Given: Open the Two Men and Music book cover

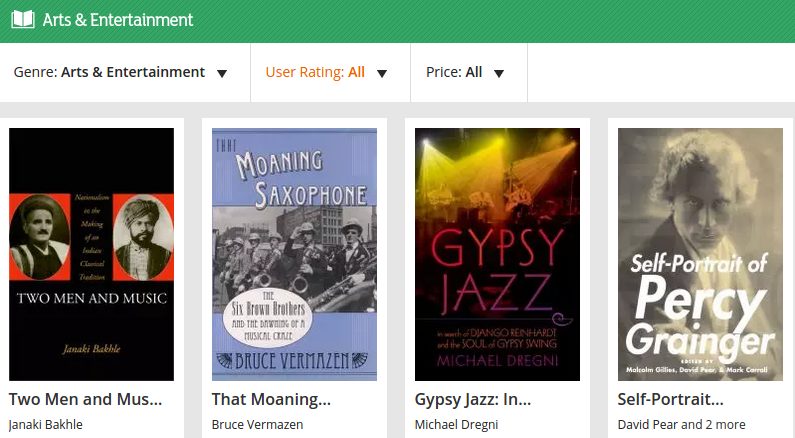Looking at the screenshot, I should coord(91,254).
